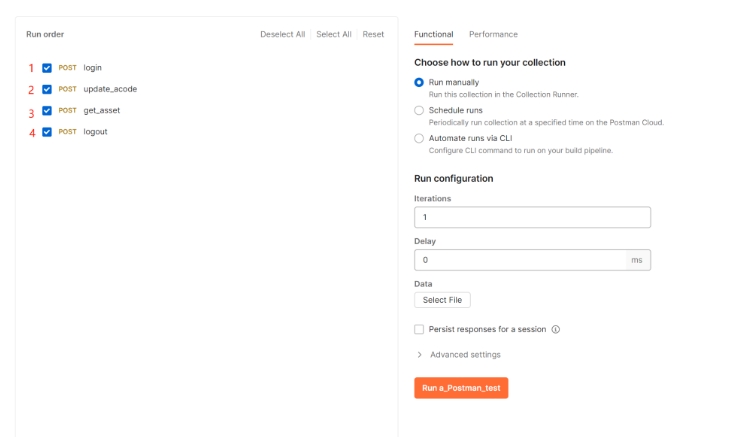Open the Functional tab

pos(433,34)
